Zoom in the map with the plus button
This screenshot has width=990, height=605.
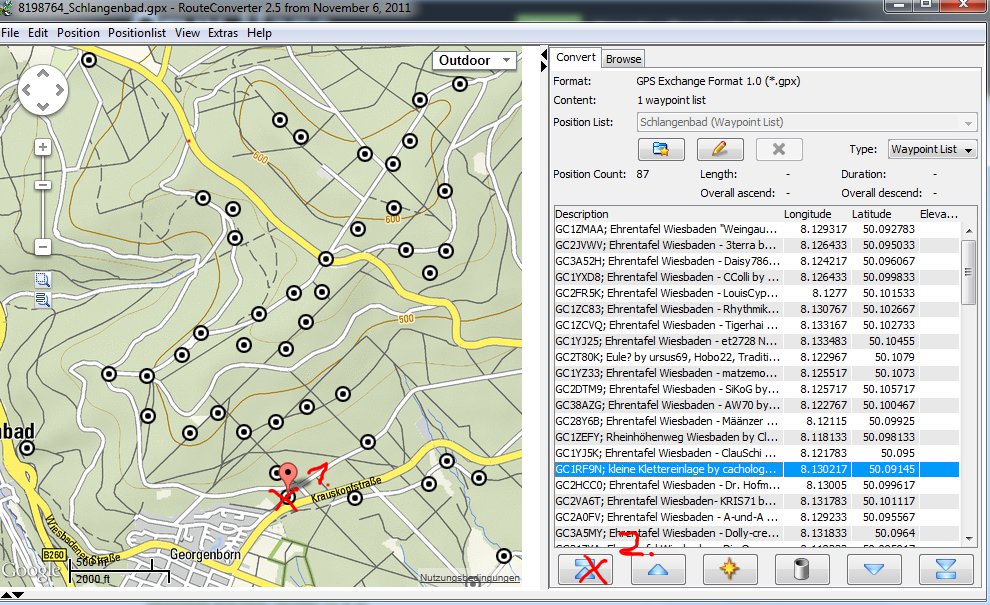coord(42,147)
